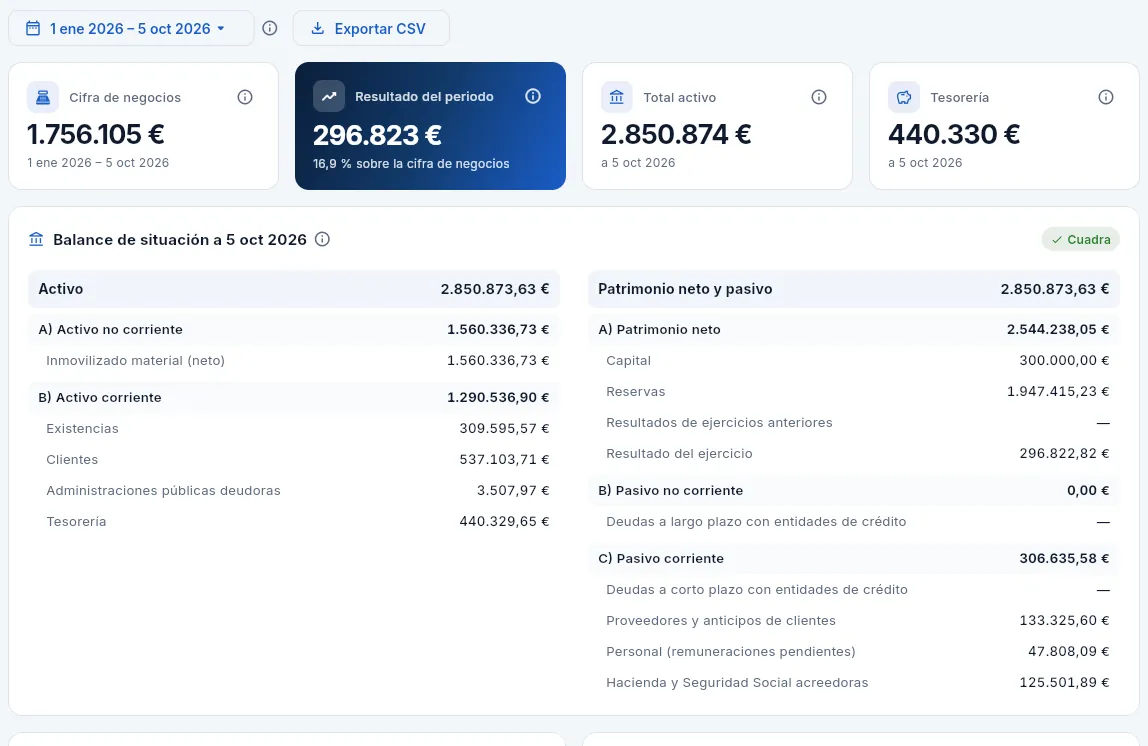Click the Resultado del ejercicio row
The image size is (1148, 746).
tap(854, 454)
